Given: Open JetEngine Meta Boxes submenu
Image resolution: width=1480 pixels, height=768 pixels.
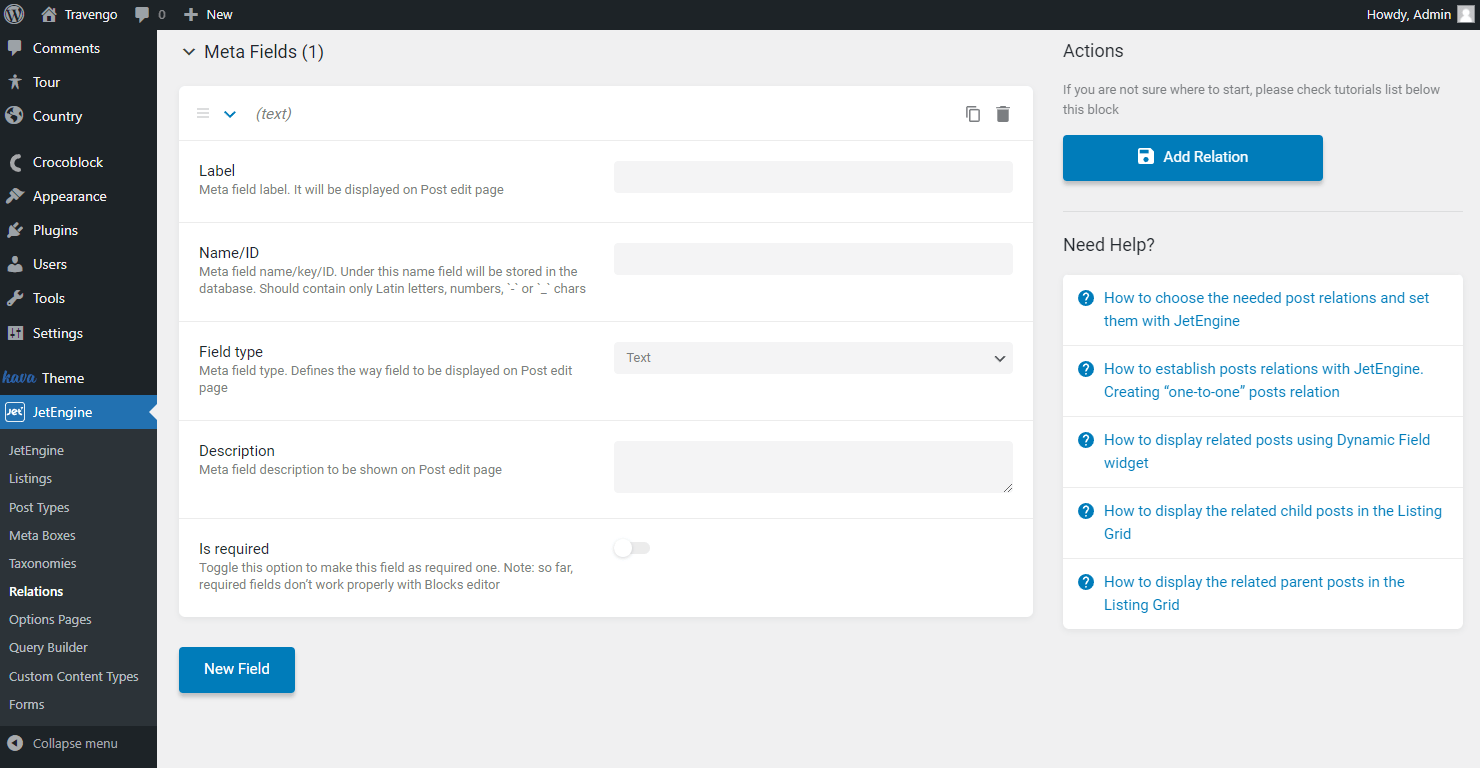Looking at the screenshot, I should click(42, 535).
